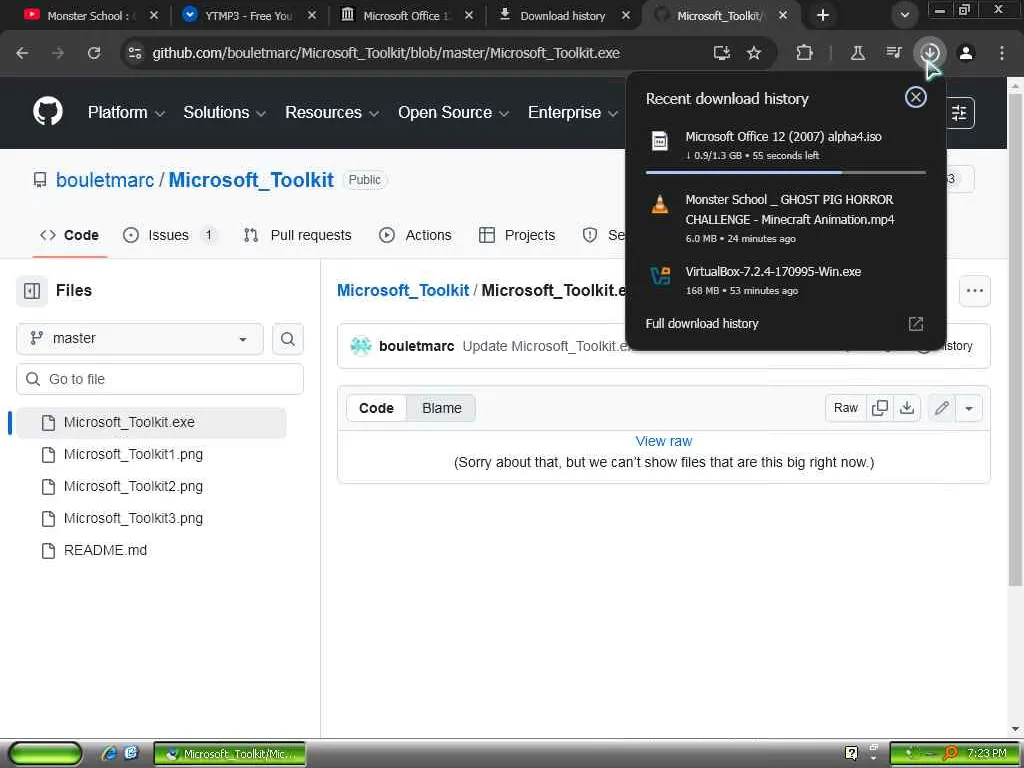Click Full download history link

702,324
